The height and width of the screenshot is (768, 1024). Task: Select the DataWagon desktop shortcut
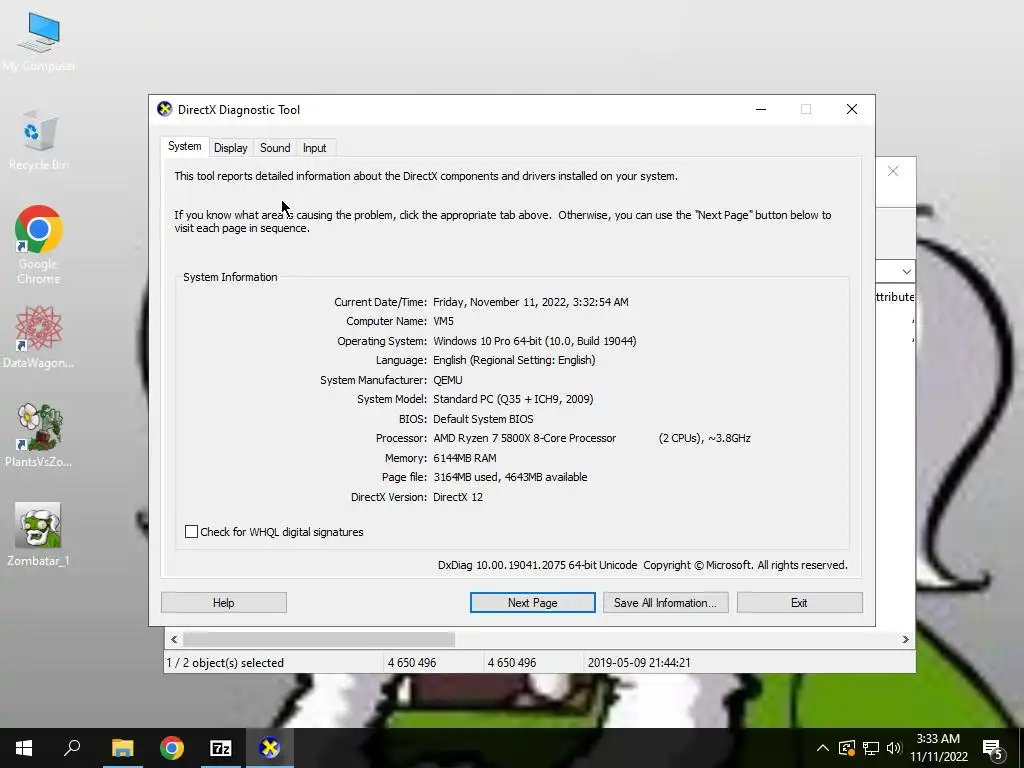(x=39, y=337)
